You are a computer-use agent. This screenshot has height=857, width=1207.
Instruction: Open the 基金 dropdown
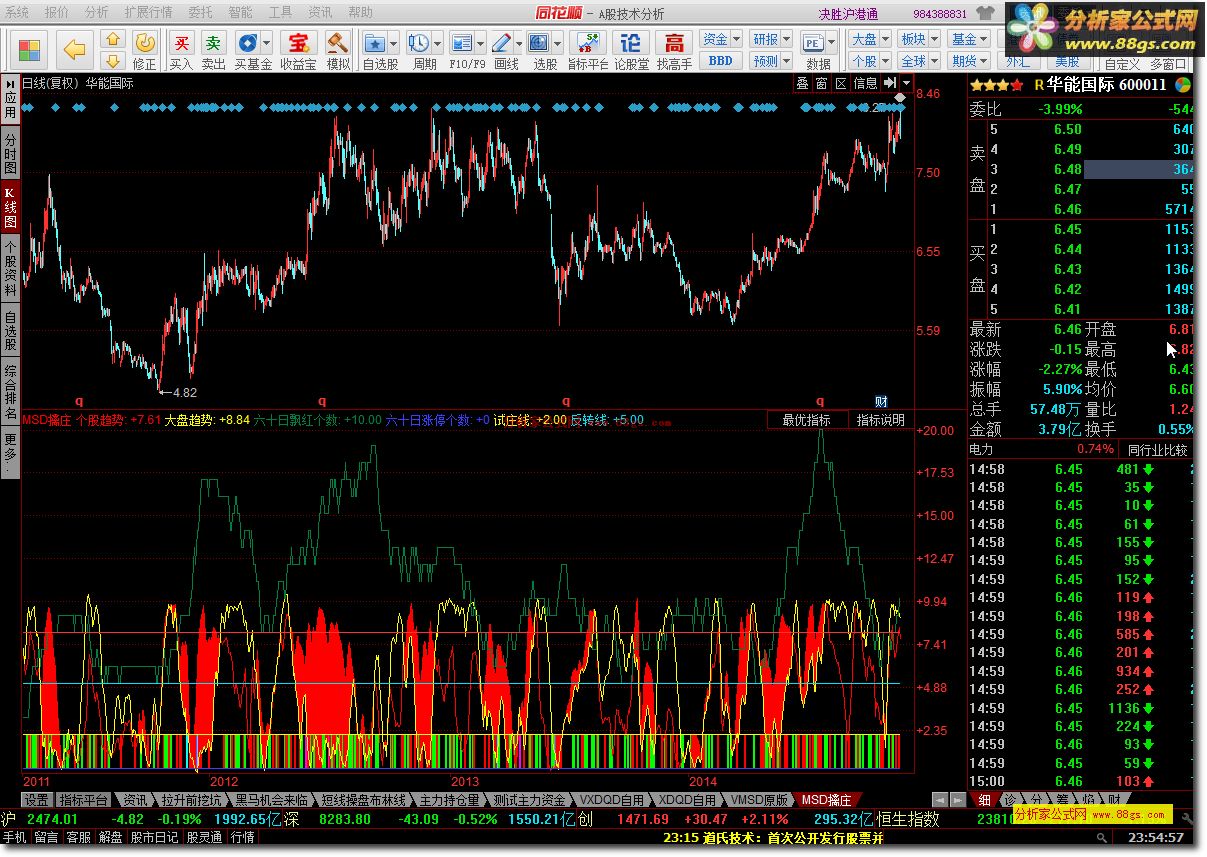[969, 39]
